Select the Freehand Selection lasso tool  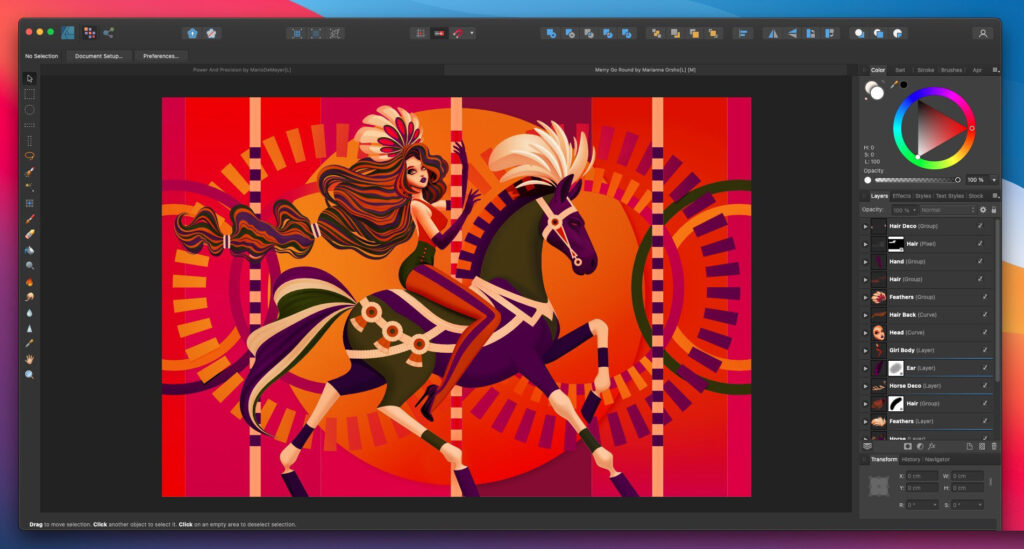coord(29,156)
